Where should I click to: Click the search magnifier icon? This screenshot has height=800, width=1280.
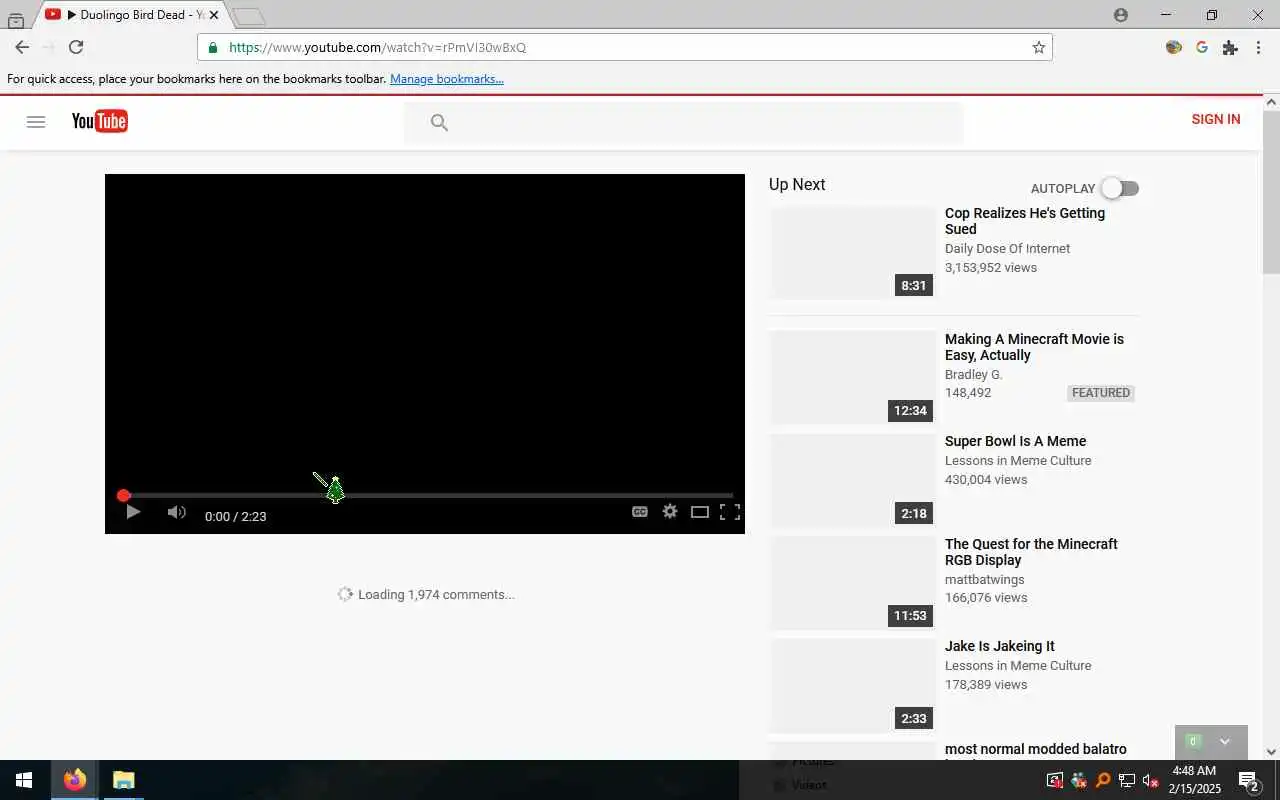pyautogui.click(x=439, y=122)
